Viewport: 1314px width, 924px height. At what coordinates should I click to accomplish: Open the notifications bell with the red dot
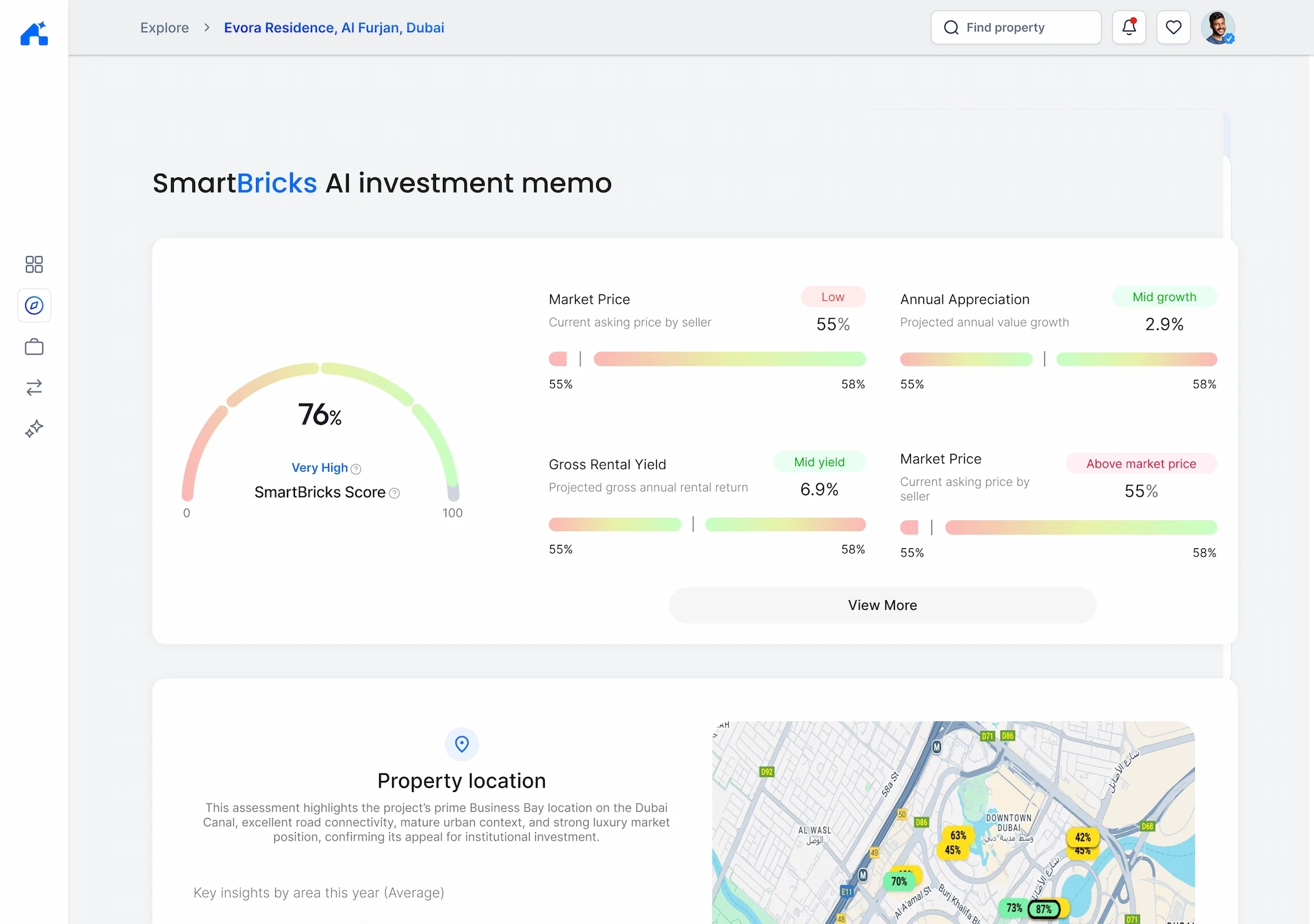(1129, 27)
